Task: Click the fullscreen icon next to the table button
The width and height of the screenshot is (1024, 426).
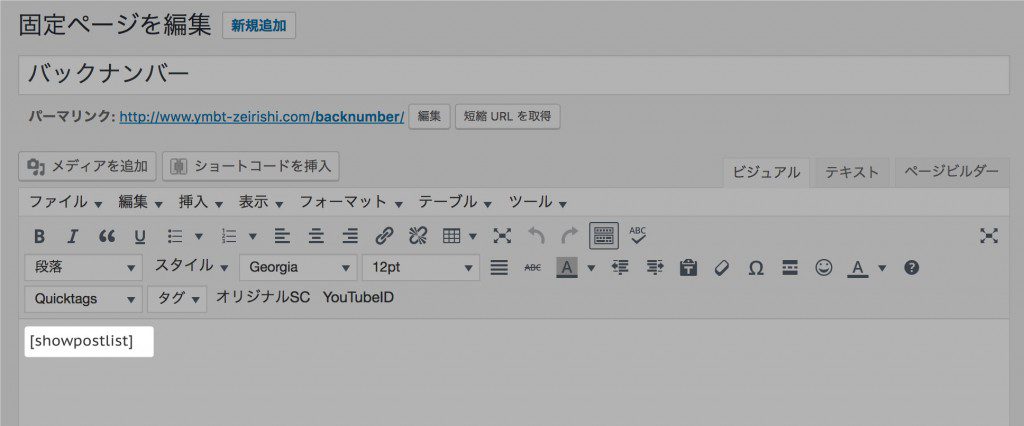Action: [x=502, y=236]
